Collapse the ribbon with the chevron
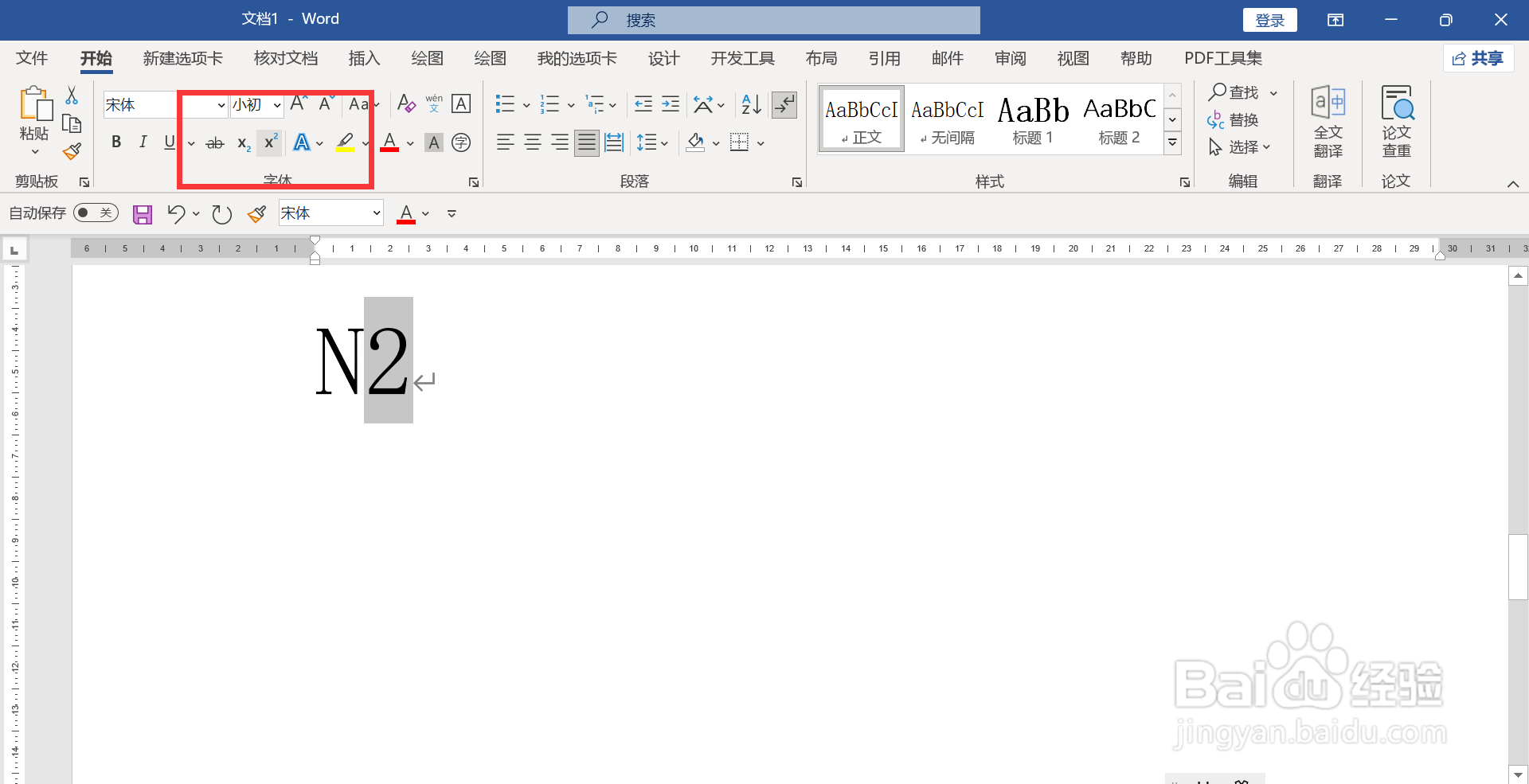Screen dimensions: 1529x784 [1513, 184]
